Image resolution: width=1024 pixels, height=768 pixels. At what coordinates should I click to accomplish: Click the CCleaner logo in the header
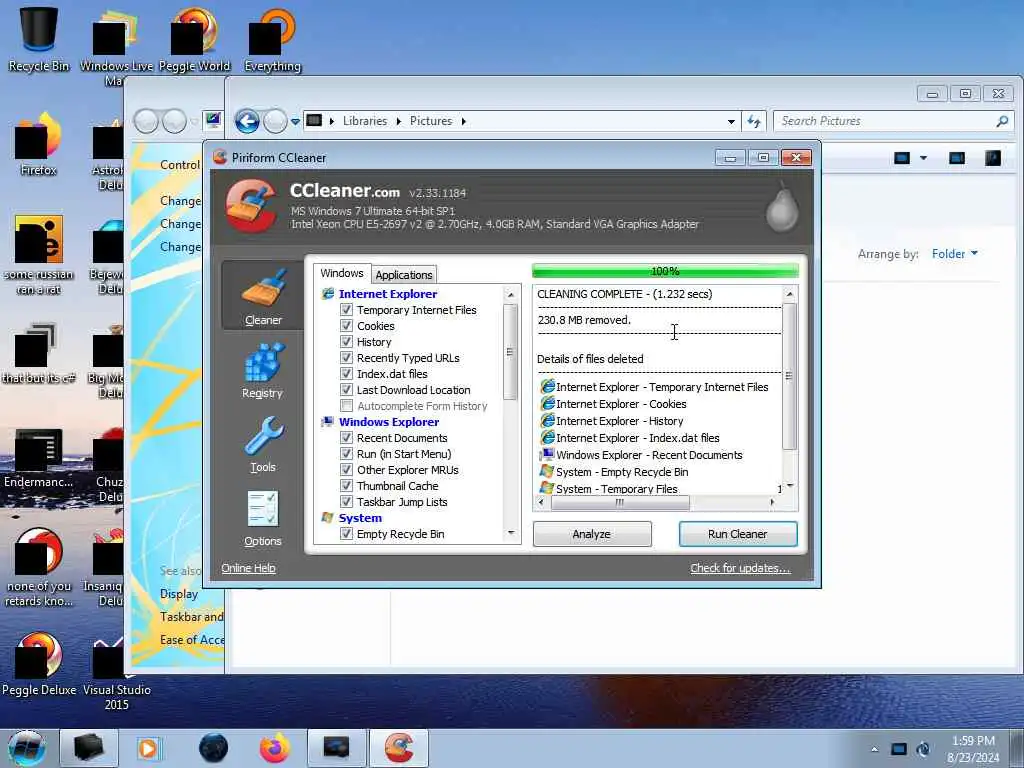point(251,206)
